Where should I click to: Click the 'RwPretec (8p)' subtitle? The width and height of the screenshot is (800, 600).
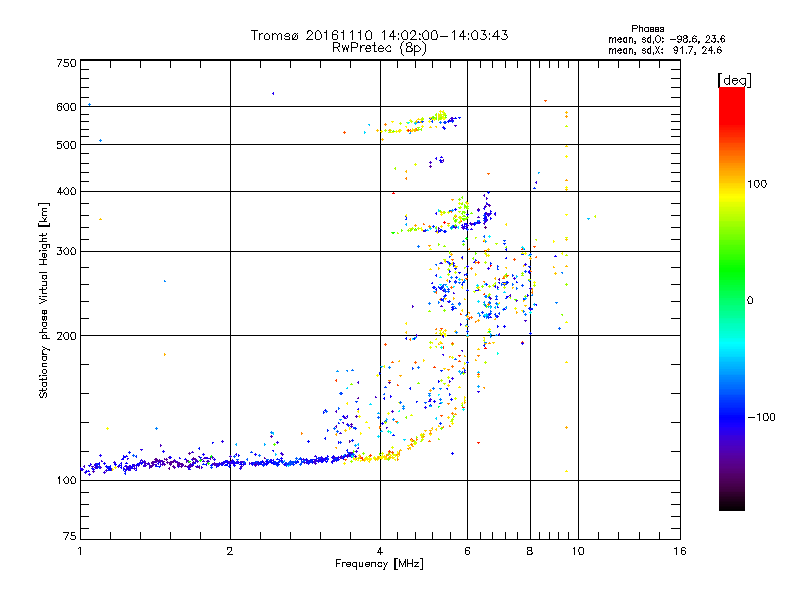point(379,48)
